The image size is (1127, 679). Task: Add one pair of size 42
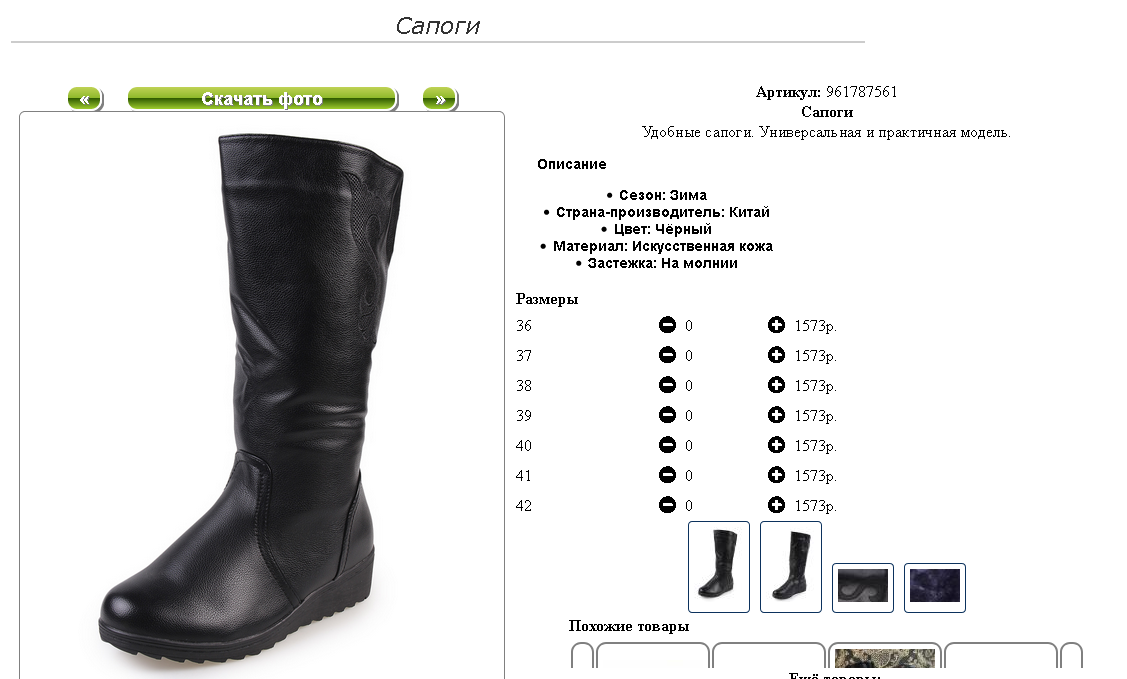click(776, 505)
